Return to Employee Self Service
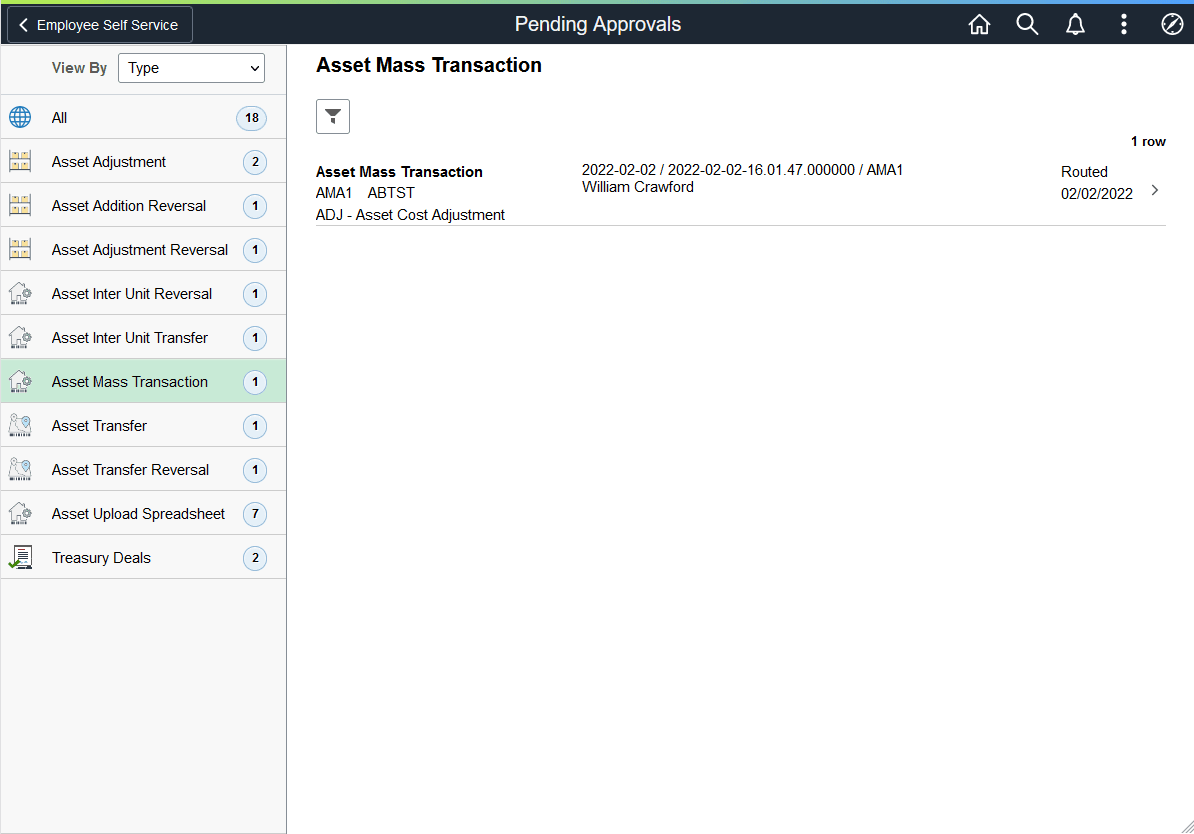Screen dimensions: 1194x834 coord(99,23)
